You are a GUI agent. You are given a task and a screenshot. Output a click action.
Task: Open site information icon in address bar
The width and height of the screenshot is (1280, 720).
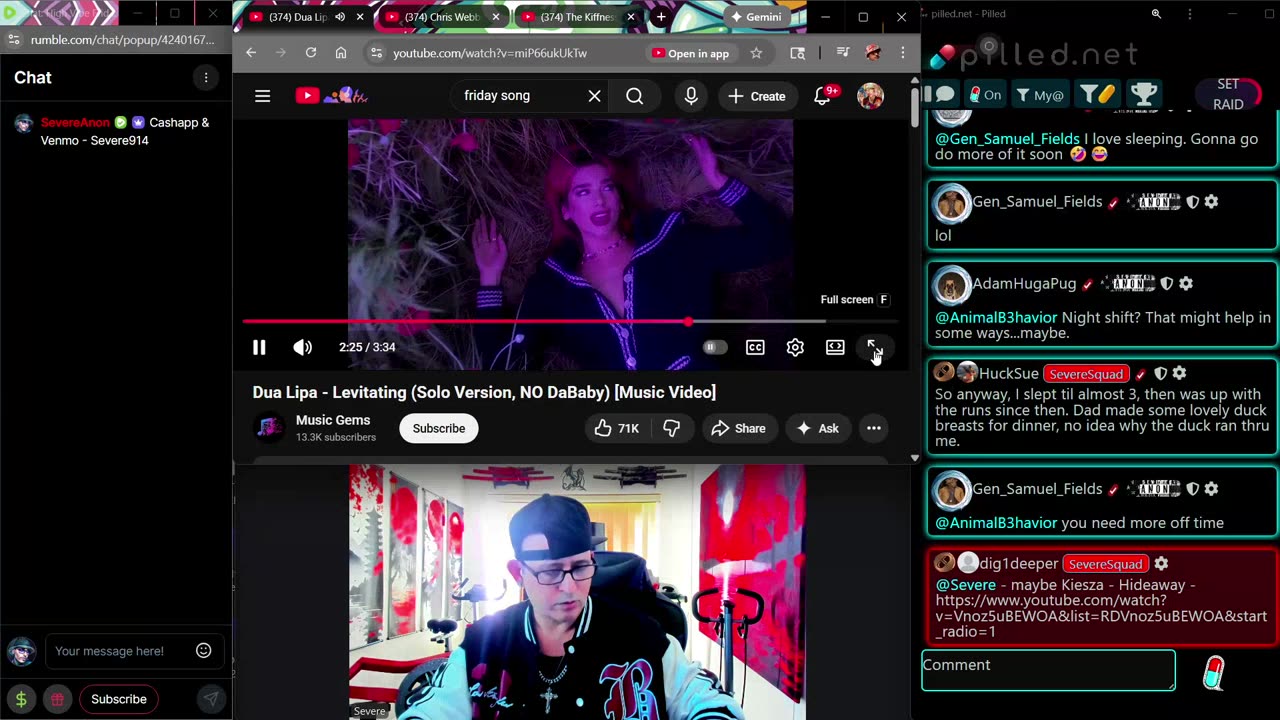point(375,53)
